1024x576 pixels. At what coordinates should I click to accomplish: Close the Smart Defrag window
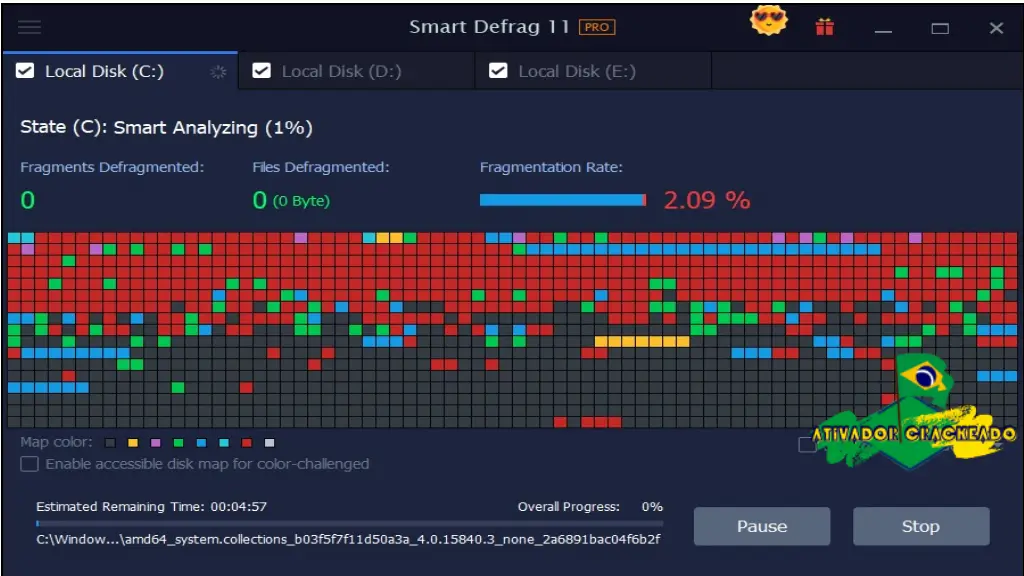[996, 28]
